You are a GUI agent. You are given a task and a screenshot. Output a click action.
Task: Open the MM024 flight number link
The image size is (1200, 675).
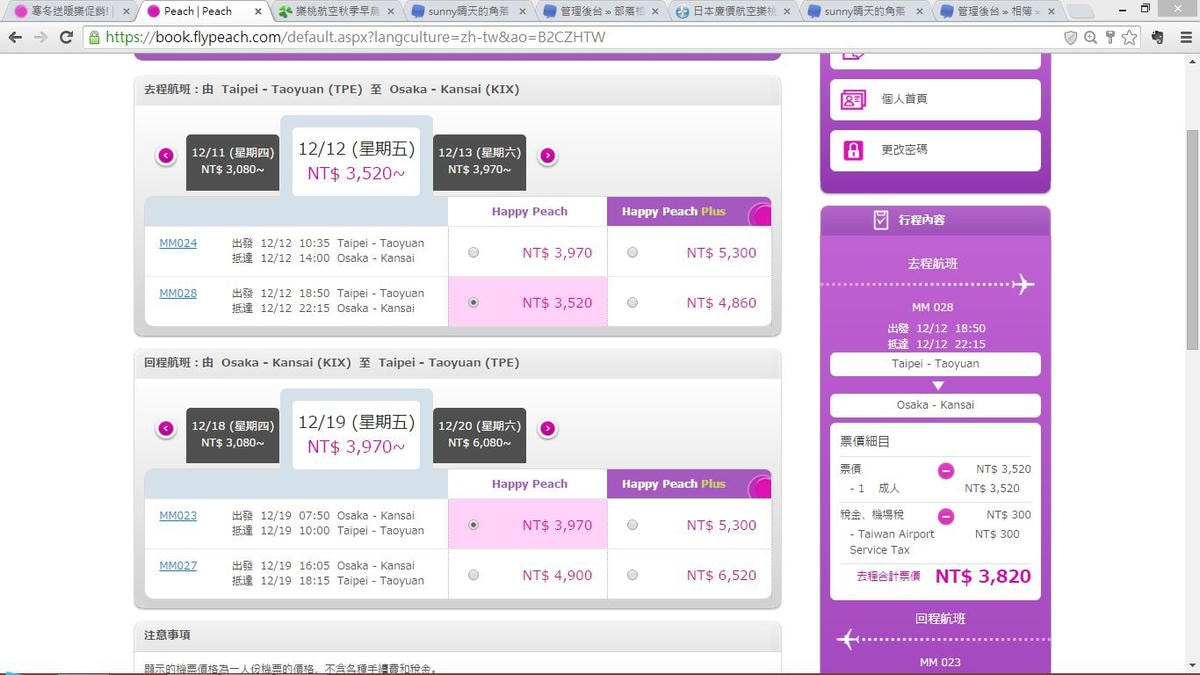pos(178,243)
